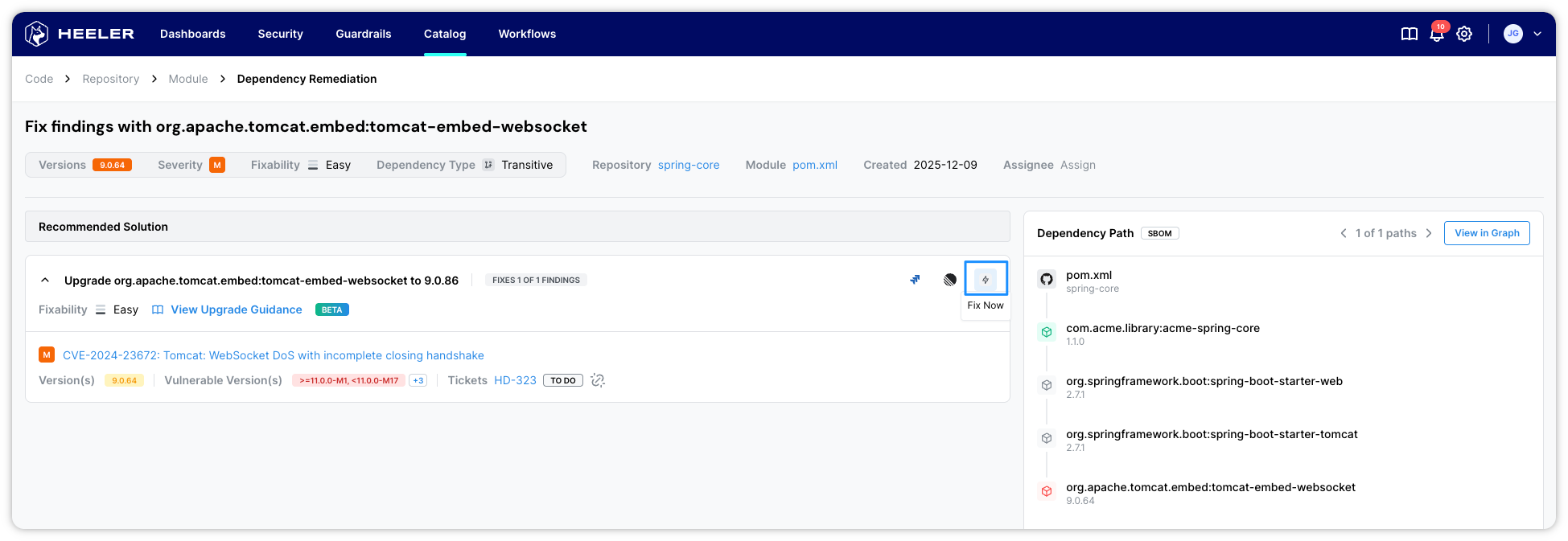Click Assign to set an assignee
The image size is (1568, 541).
click(1077, 165)
